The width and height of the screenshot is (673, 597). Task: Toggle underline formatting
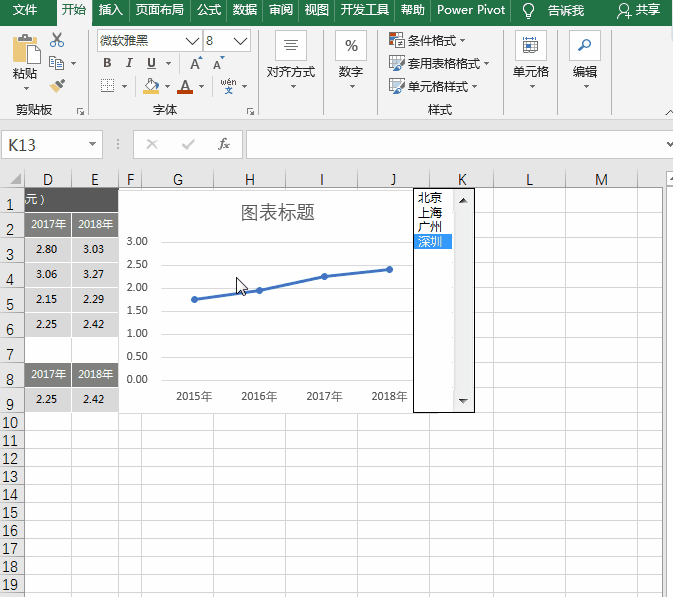(x=151, y=63)
